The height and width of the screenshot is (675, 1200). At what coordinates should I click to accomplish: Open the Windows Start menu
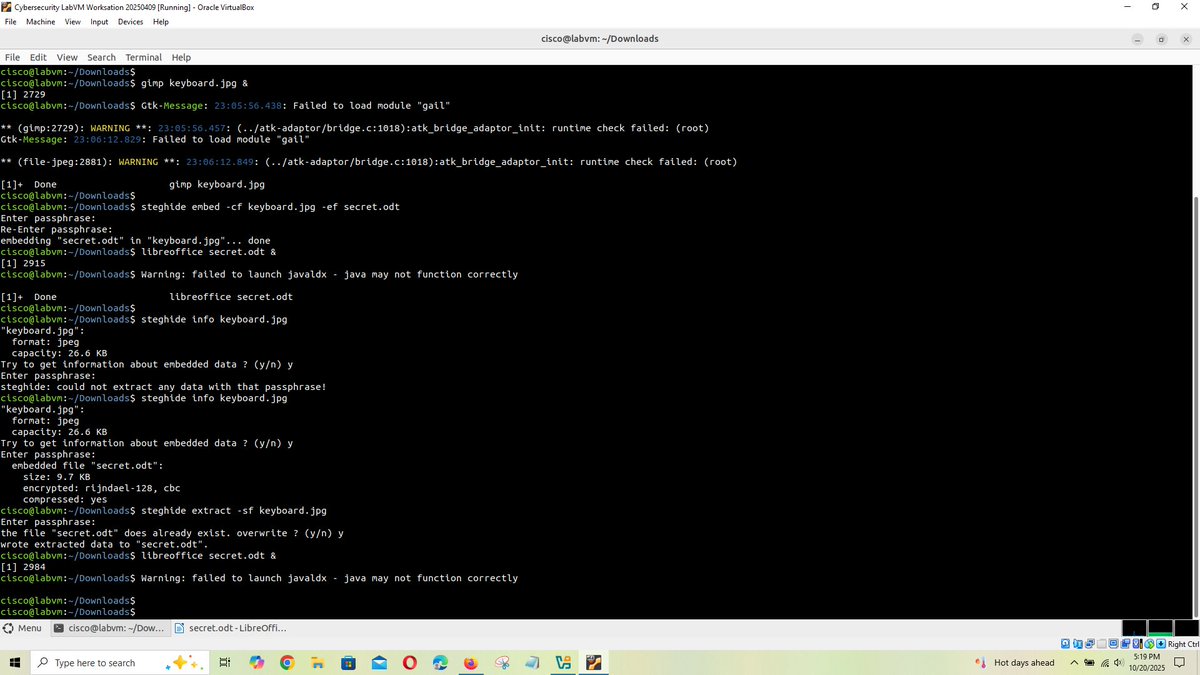tap(16, 662)
